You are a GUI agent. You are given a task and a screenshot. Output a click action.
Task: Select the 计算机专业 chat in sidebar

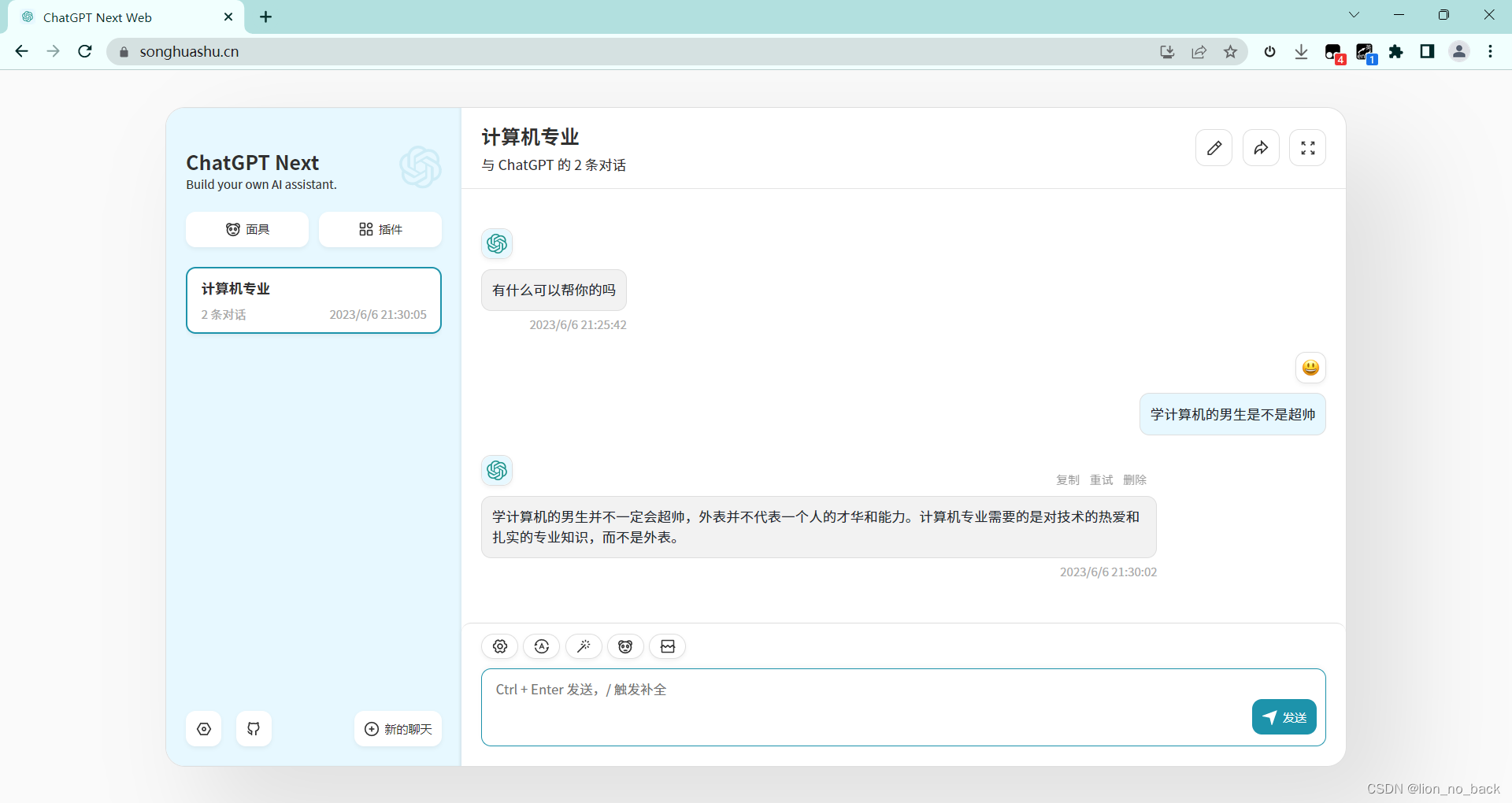(x=313, y=301)
